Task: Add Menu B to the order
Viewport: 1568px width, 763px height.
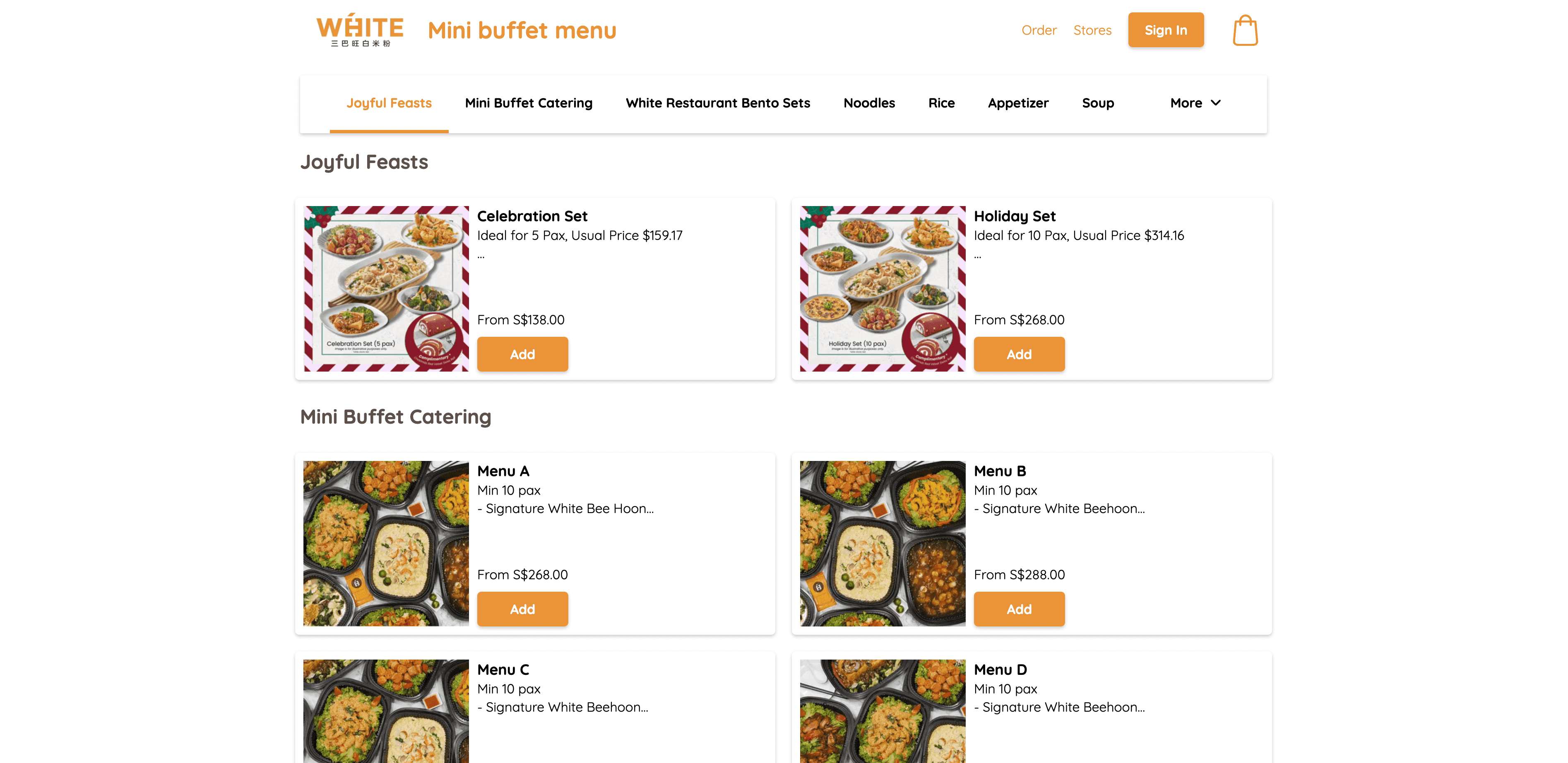Action: point(1019,609)
